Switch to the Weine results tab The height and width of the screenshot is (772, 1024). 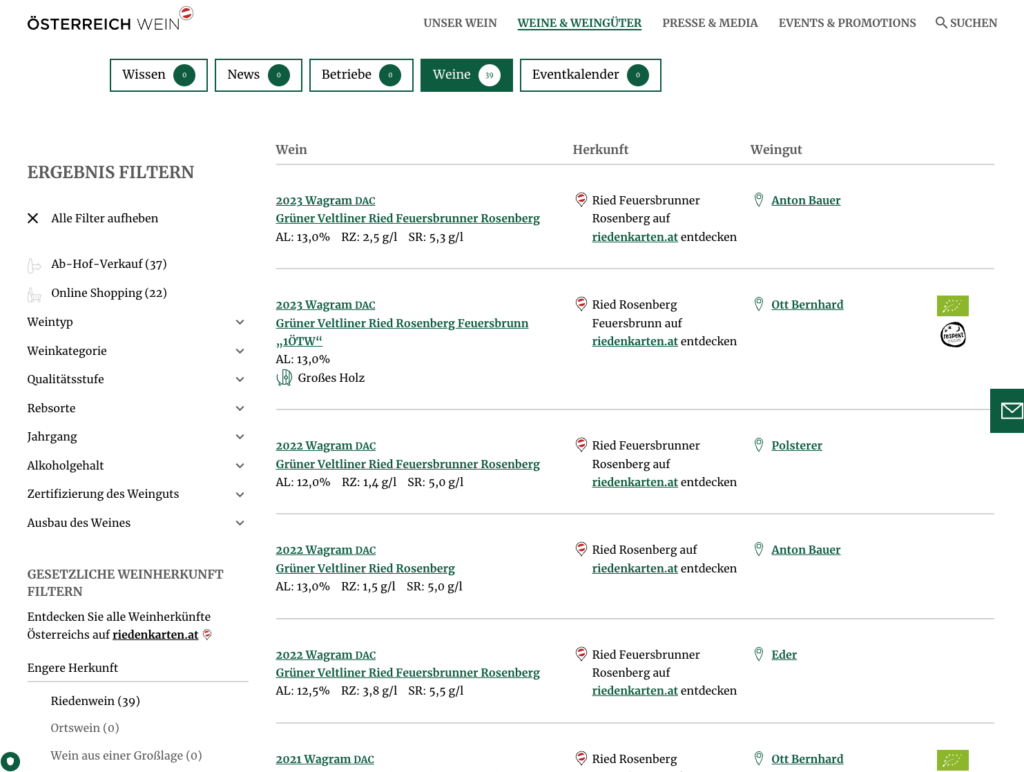[x=466, y=75]
